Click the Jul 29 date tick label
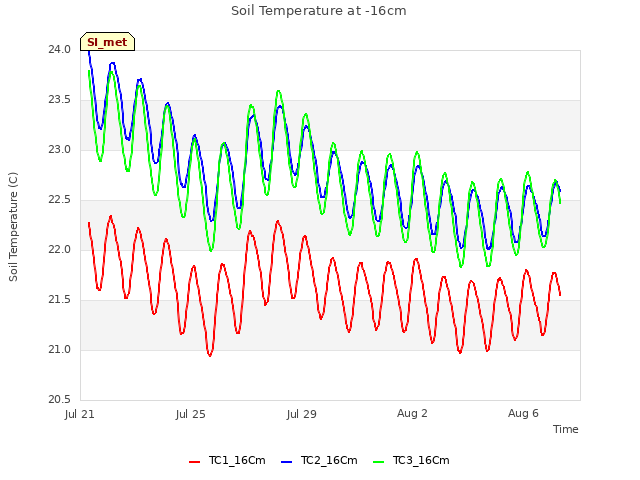640x480 pixels. tap(302, 414)
